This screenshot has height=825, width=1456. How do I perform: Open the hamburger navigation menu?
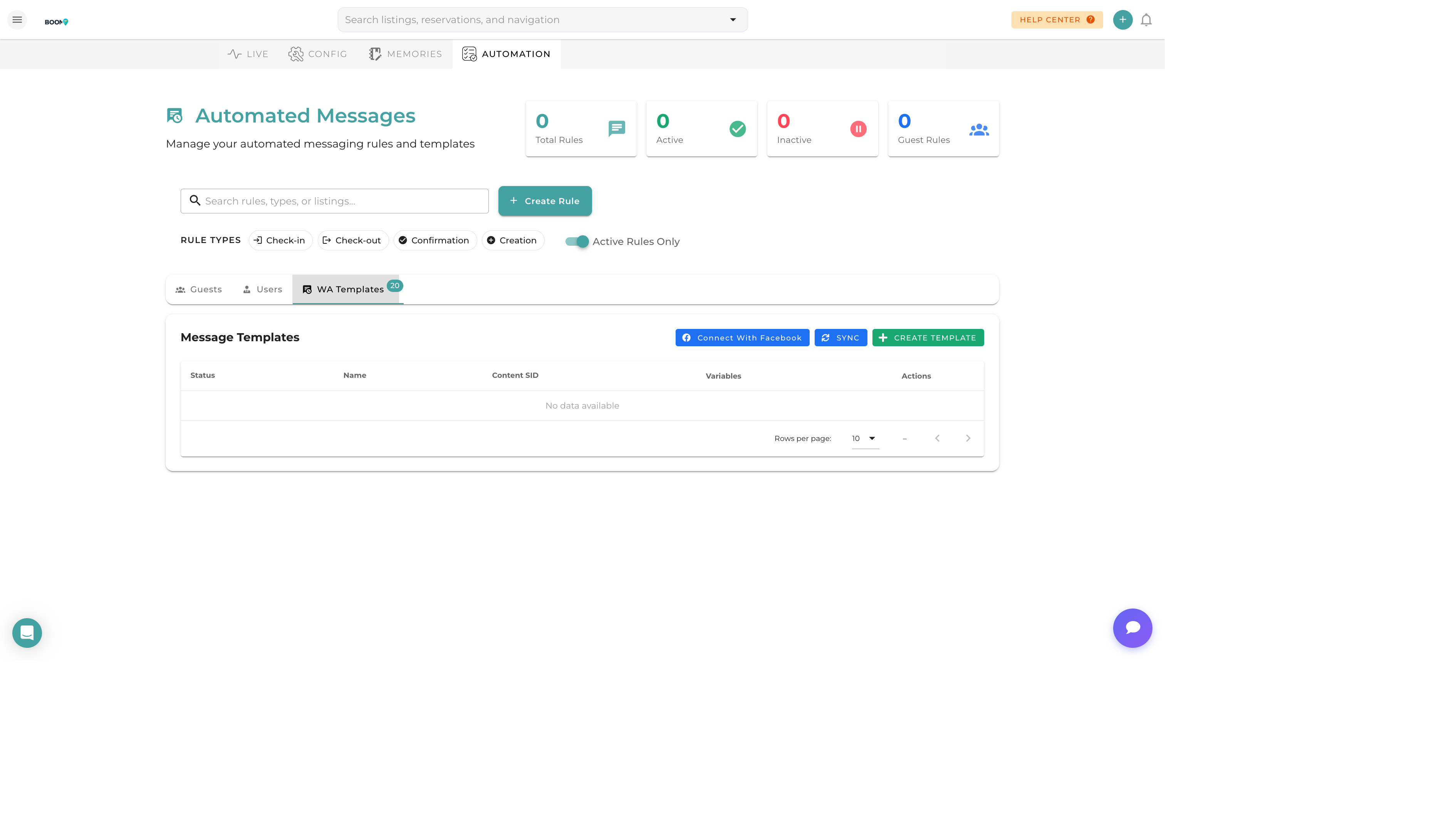point(17,20)
